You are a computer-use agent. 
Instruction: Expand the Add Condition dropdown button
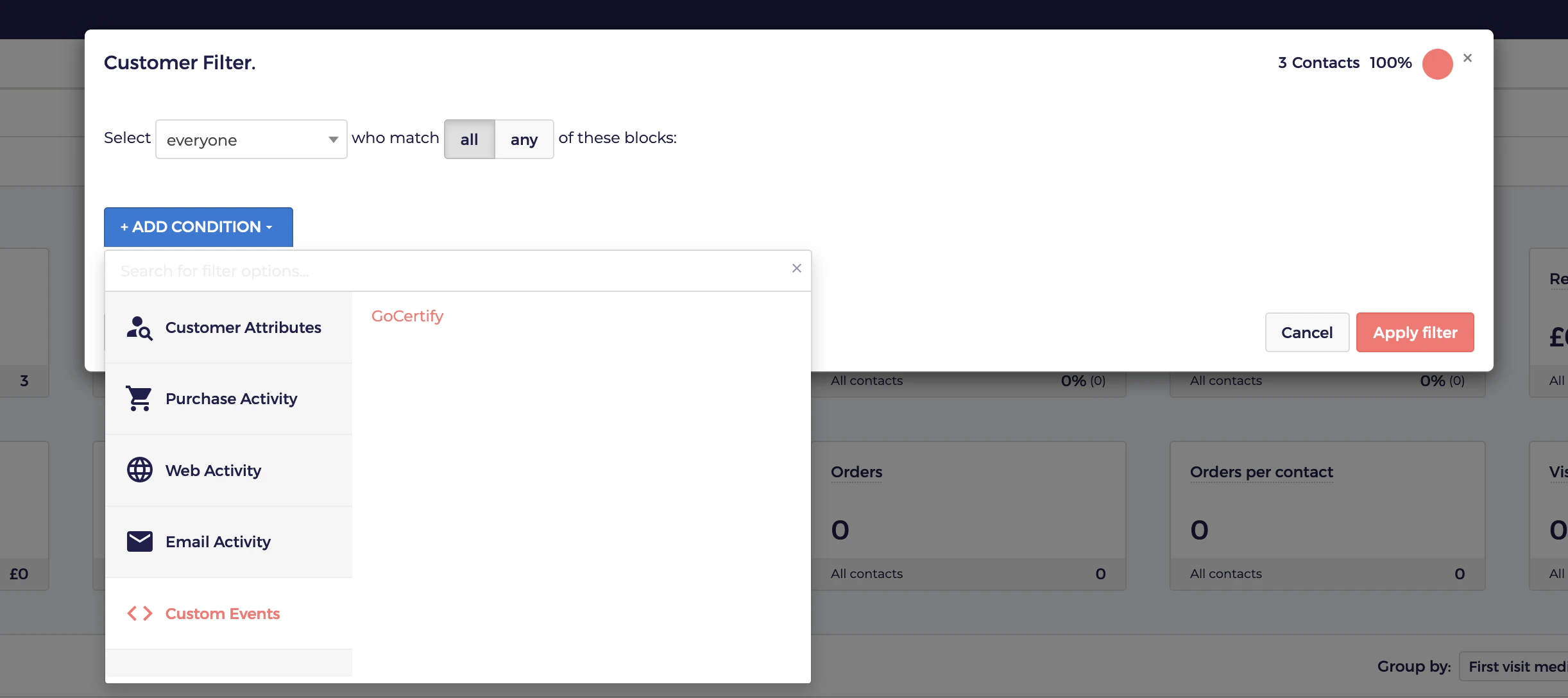click(x=198, y=226)
